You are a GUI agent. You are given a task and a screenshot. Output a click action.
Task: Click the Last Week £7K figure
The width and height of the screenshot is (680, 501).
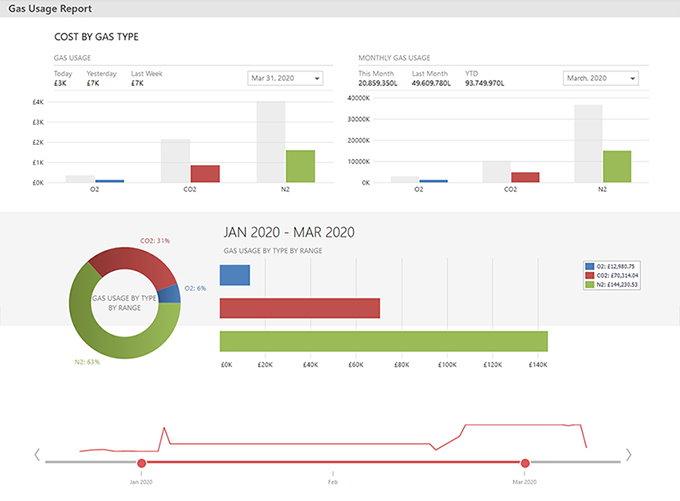click(138, 84)
